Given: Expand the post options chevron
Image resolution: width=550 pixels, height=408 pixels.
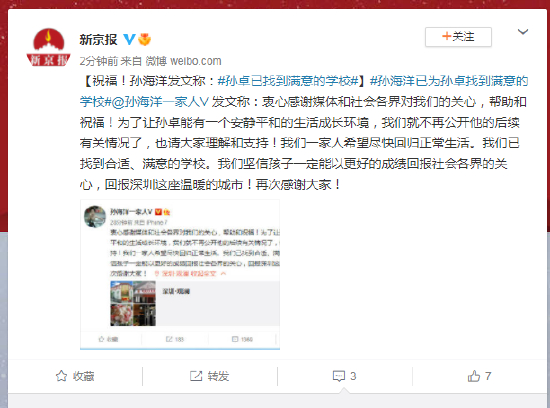Looking at the screenshot, I should [523, 32].
